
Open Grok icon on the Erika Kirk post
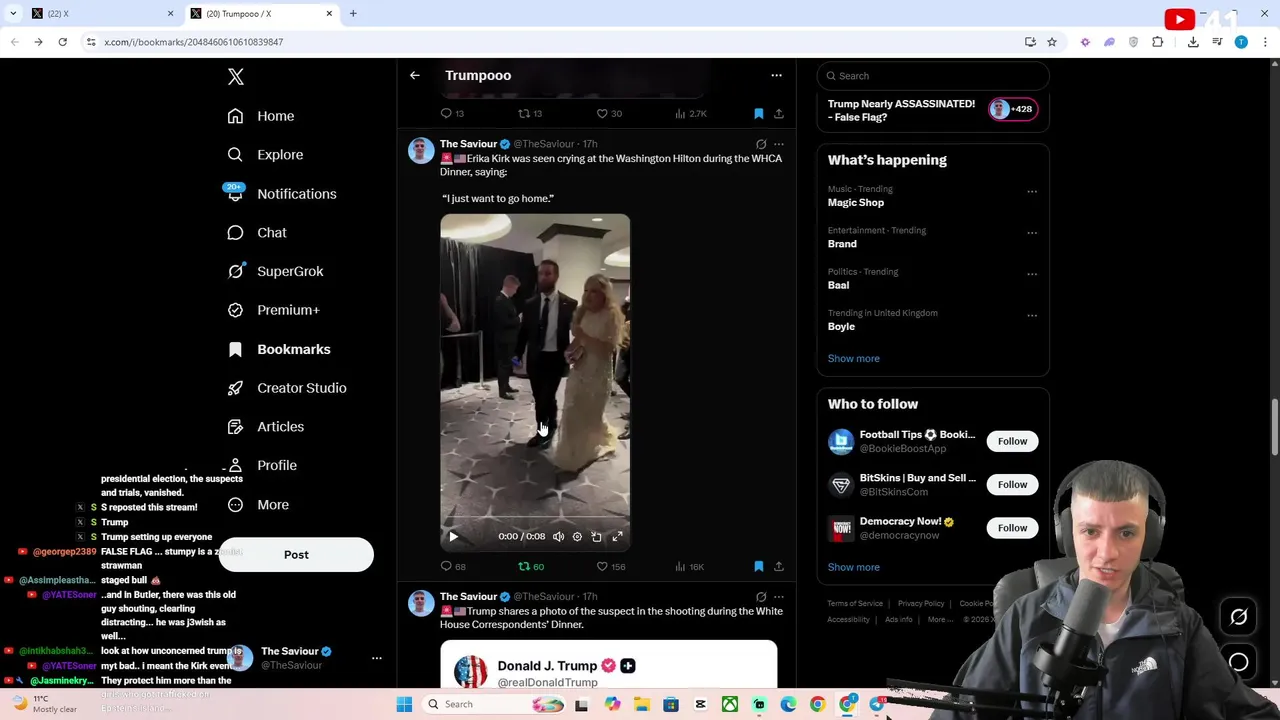pos(761,144)
